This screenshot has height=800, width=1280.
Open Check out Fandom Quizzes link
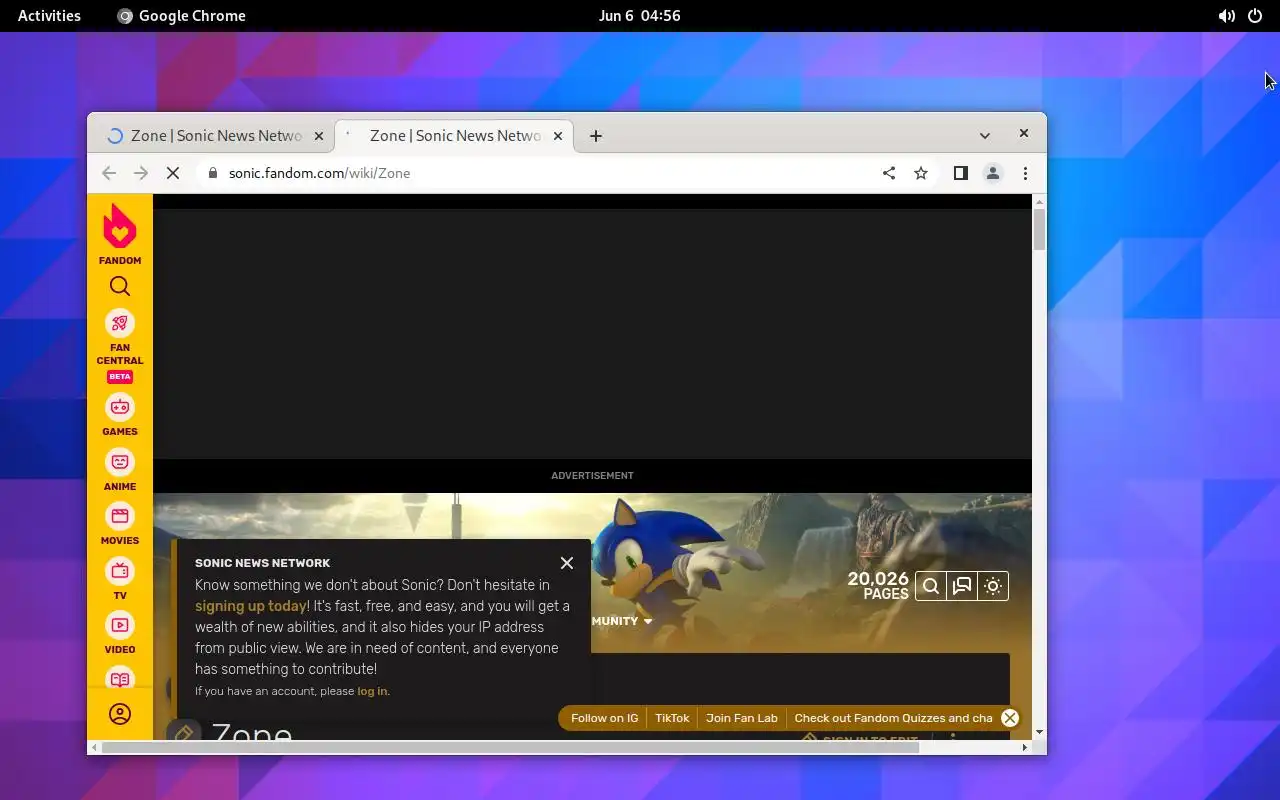tap(893, 718)
